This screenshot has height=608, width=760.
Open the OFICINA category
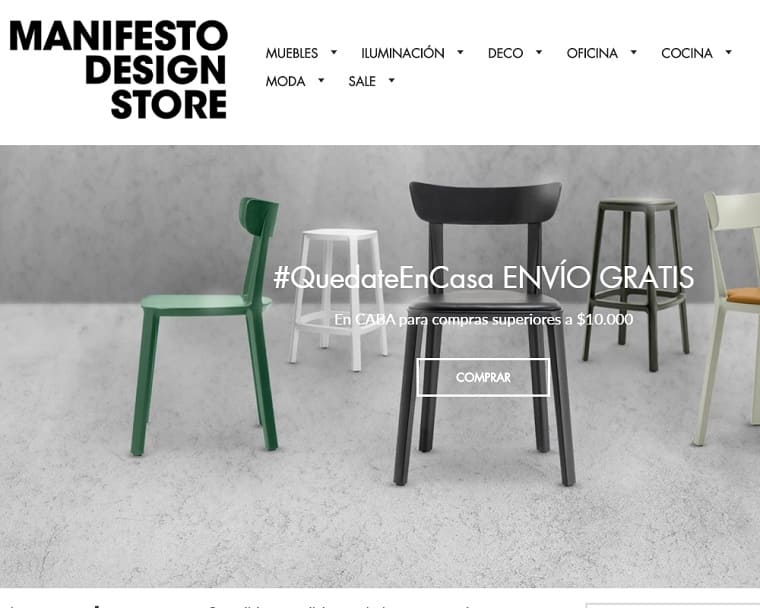tap(592, 53)
